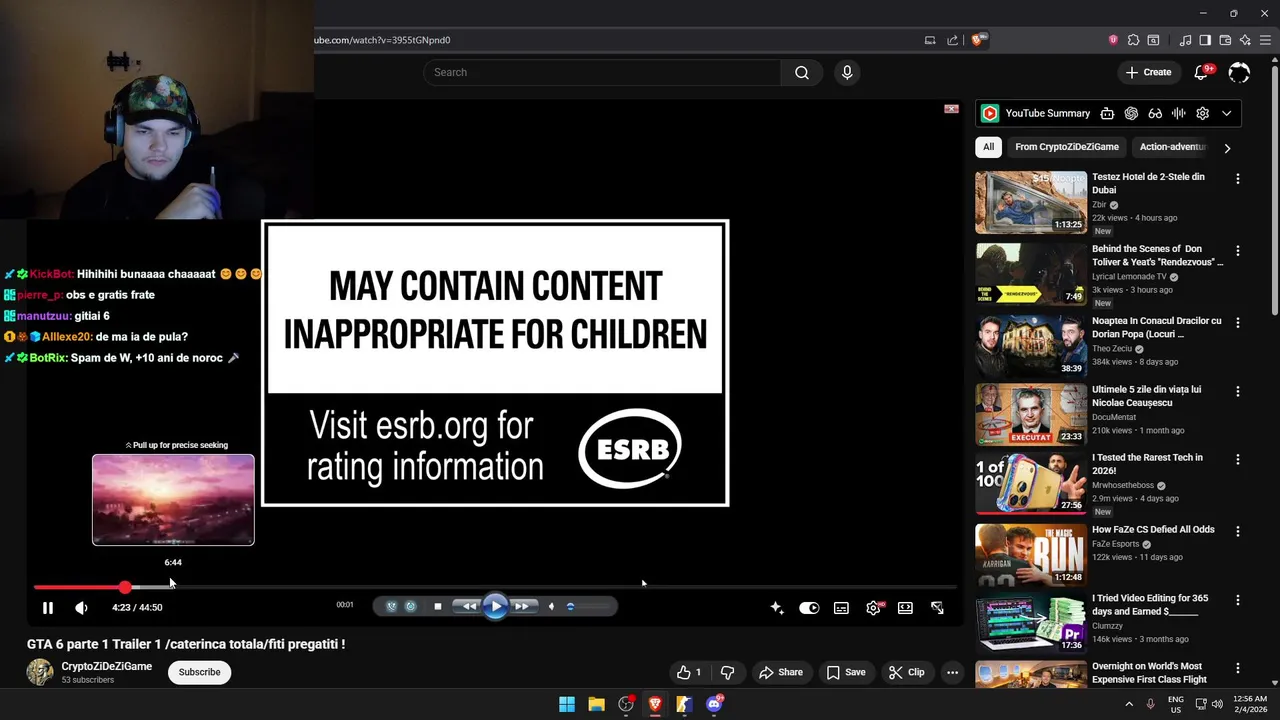
Task: Open more actions ellipsis below video
Action: (x=952, y=672)
